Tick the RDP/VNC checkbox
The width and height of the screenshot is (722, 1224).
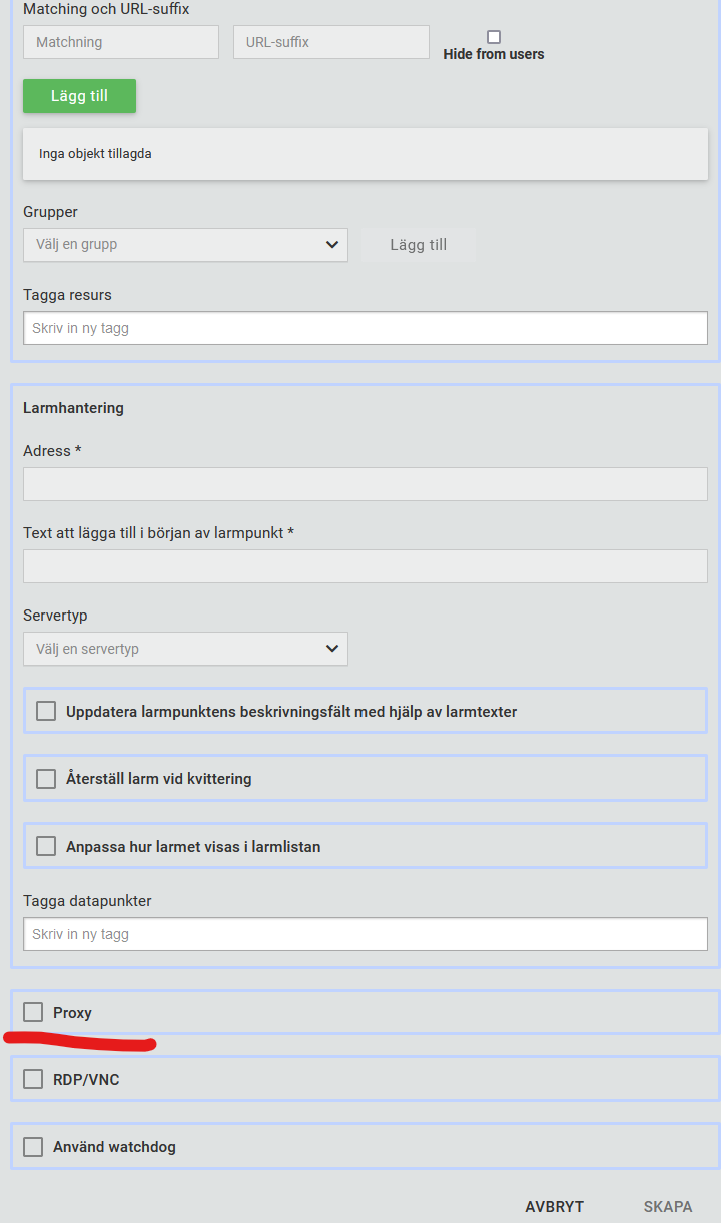[33, 1079]
